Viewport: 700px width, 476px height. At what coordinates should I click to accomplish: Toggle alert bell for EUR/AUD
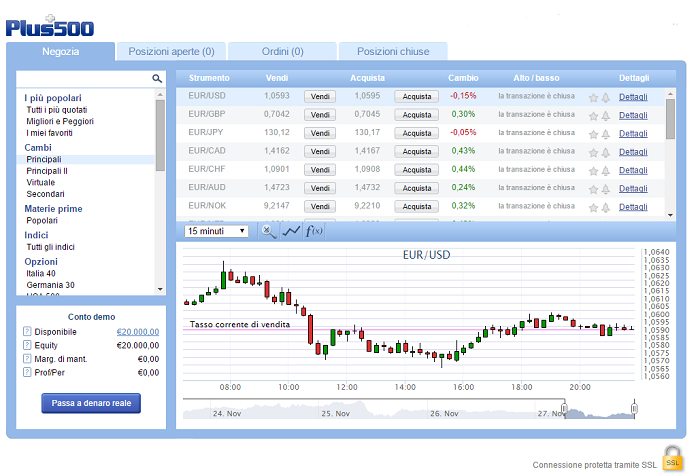click(x=606, y=188)
